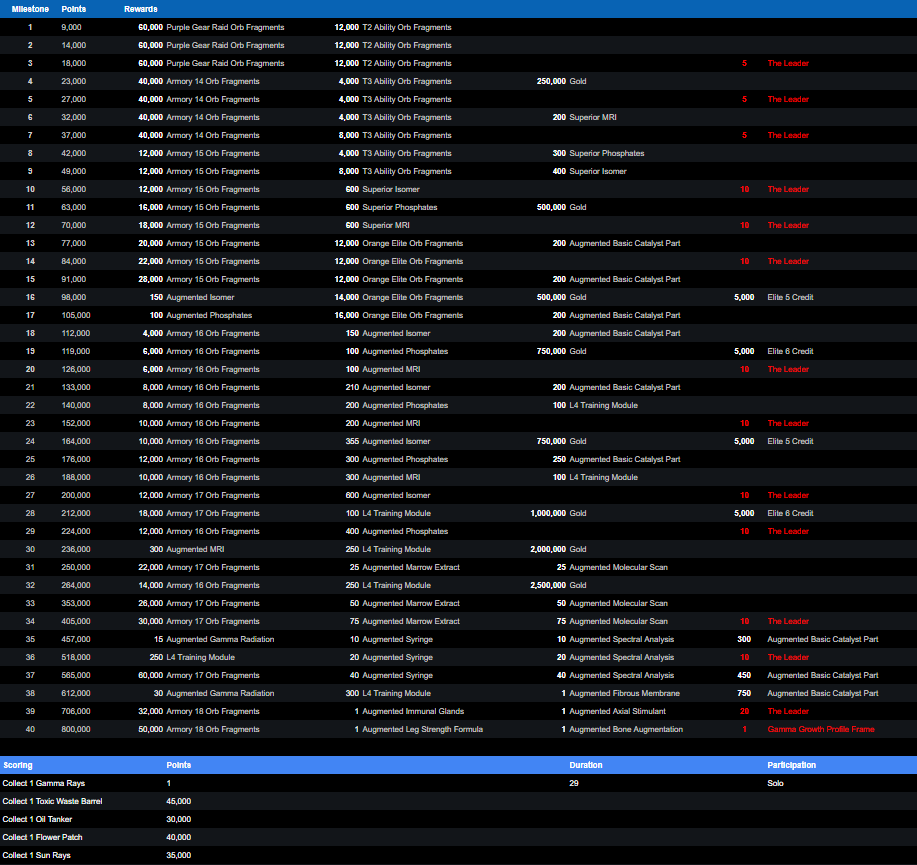Click the Points column header in milestone table
This screenshot has height=865, width=917.
pyautogui.click(x=72, y=9)
